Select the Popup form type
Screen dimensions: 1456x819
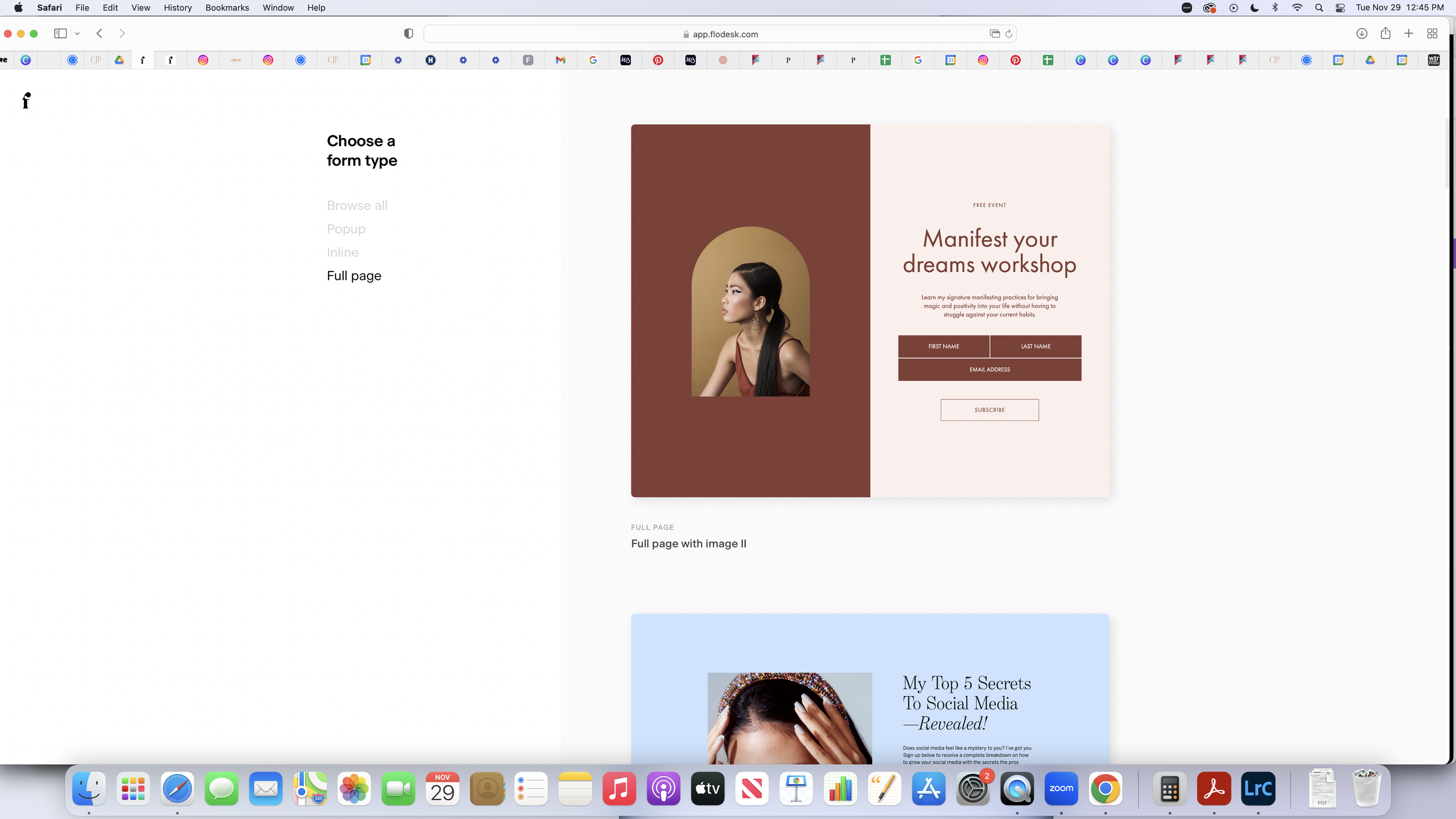click(346, 229)
